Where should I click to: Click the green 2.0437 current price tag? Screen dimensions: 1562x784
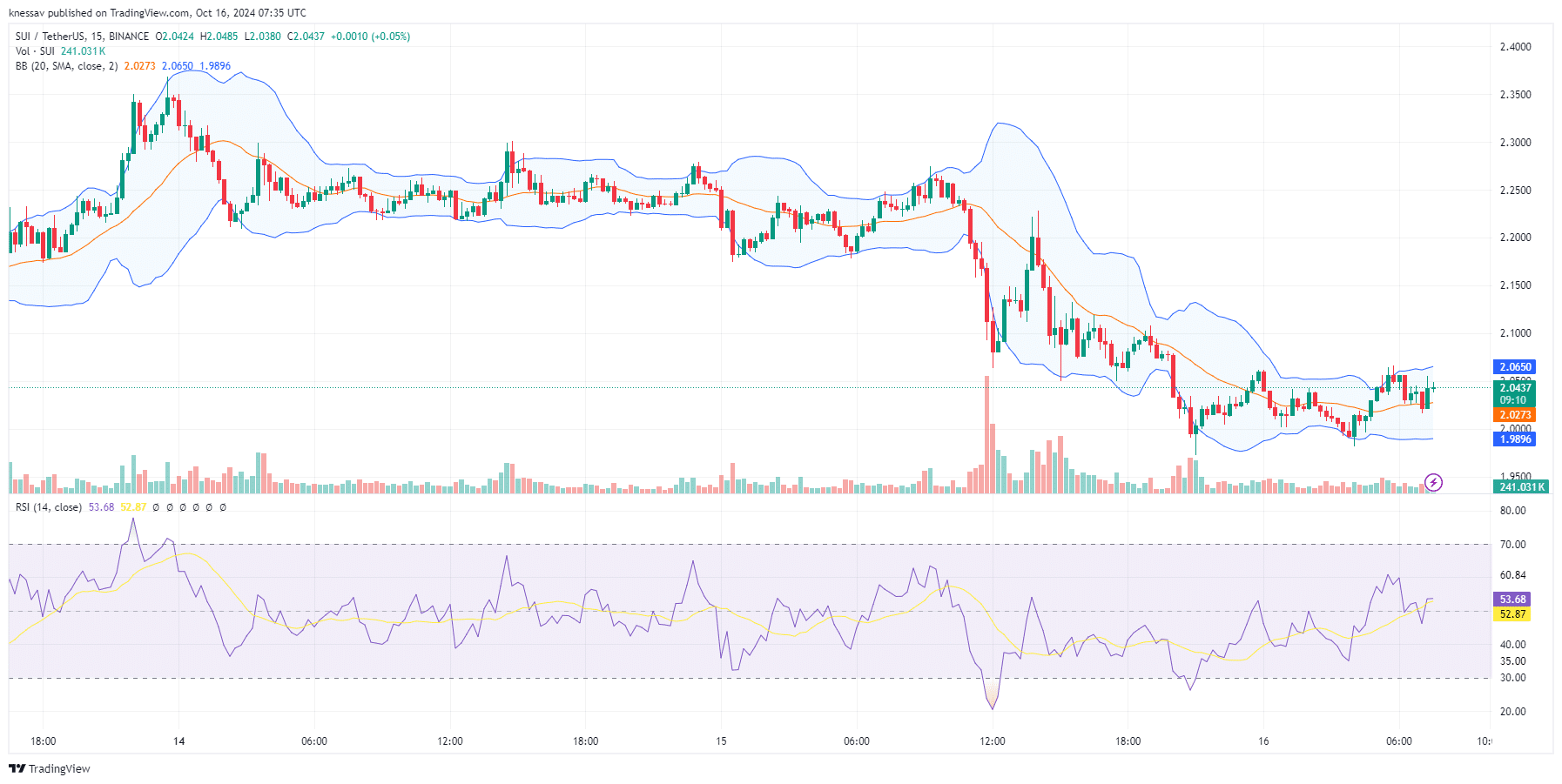pyautogui.click(x=1515, y=388)
